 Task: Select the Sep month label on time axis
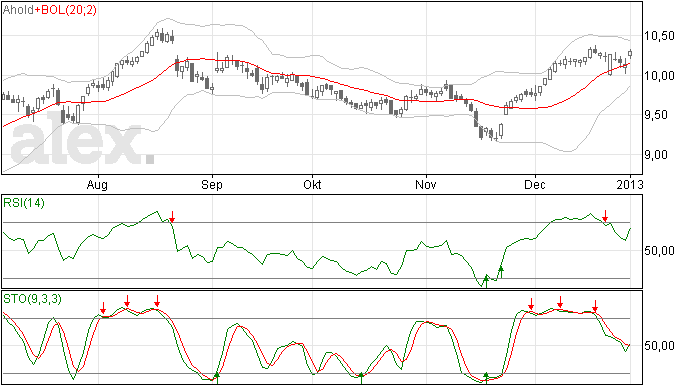pyautogui.click(x=212, y=185)
